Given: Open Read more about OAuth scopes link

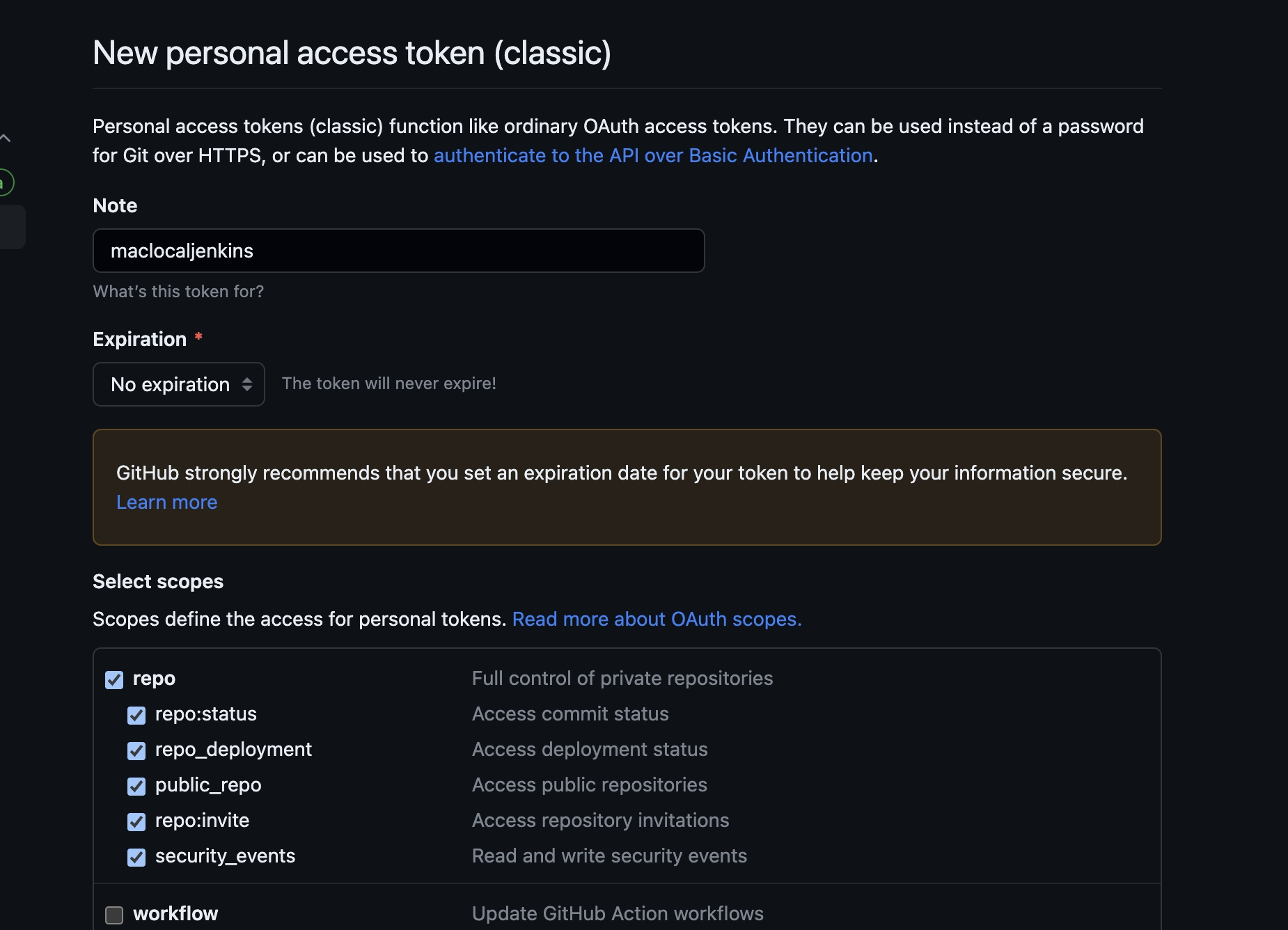Looking at the screenshot, I should (657, 619).
